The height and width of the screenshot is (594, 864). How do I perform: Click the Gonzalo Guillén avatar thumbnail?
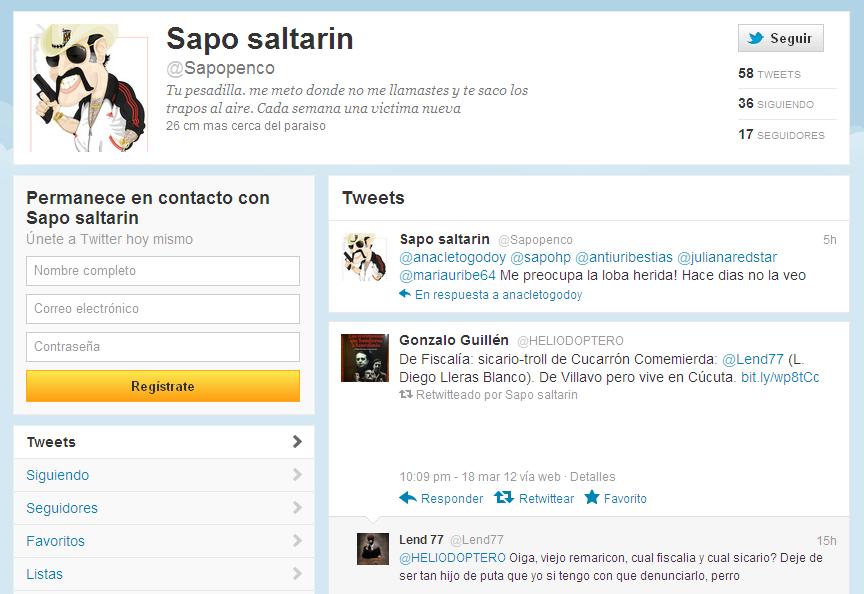[x=365, y=358]
